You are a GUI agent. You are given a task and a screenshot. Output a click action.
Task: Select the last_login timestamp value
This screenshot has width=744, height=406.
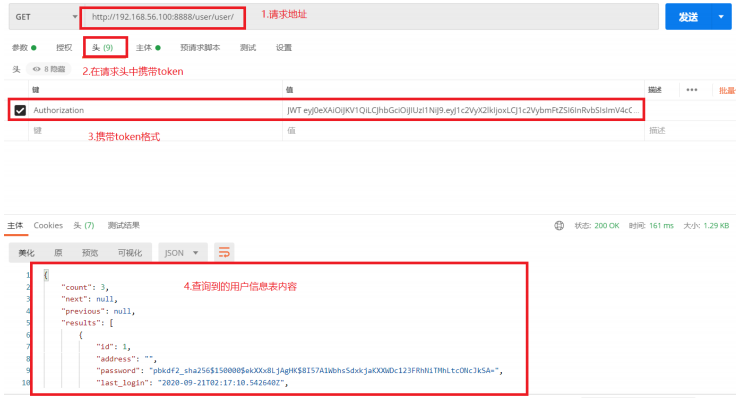(221, 383)
